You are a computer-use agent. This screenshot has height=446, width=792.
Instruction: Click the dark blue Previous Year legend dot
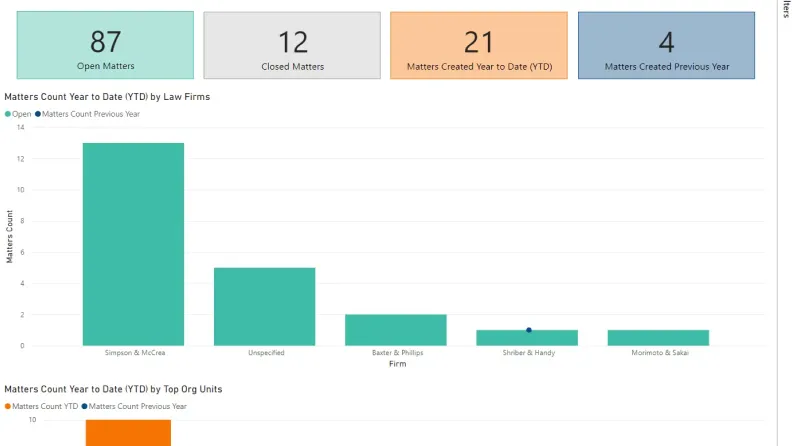point(38,114)
